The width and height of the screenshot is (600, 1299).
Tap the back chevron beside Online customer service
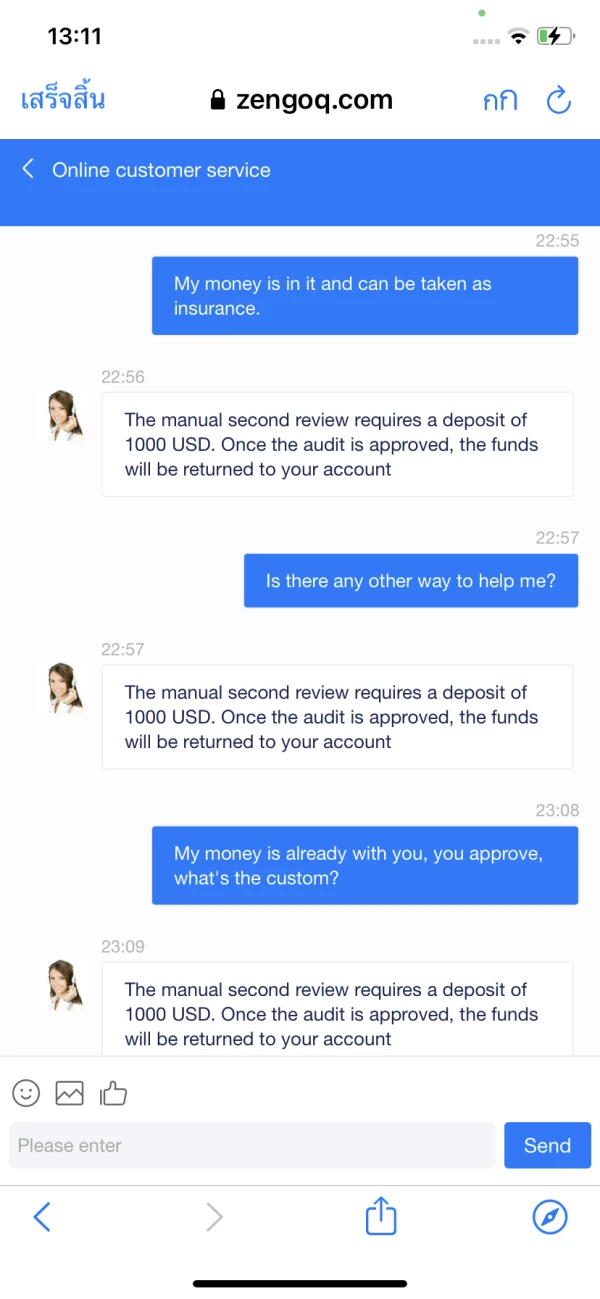point(28,169)
